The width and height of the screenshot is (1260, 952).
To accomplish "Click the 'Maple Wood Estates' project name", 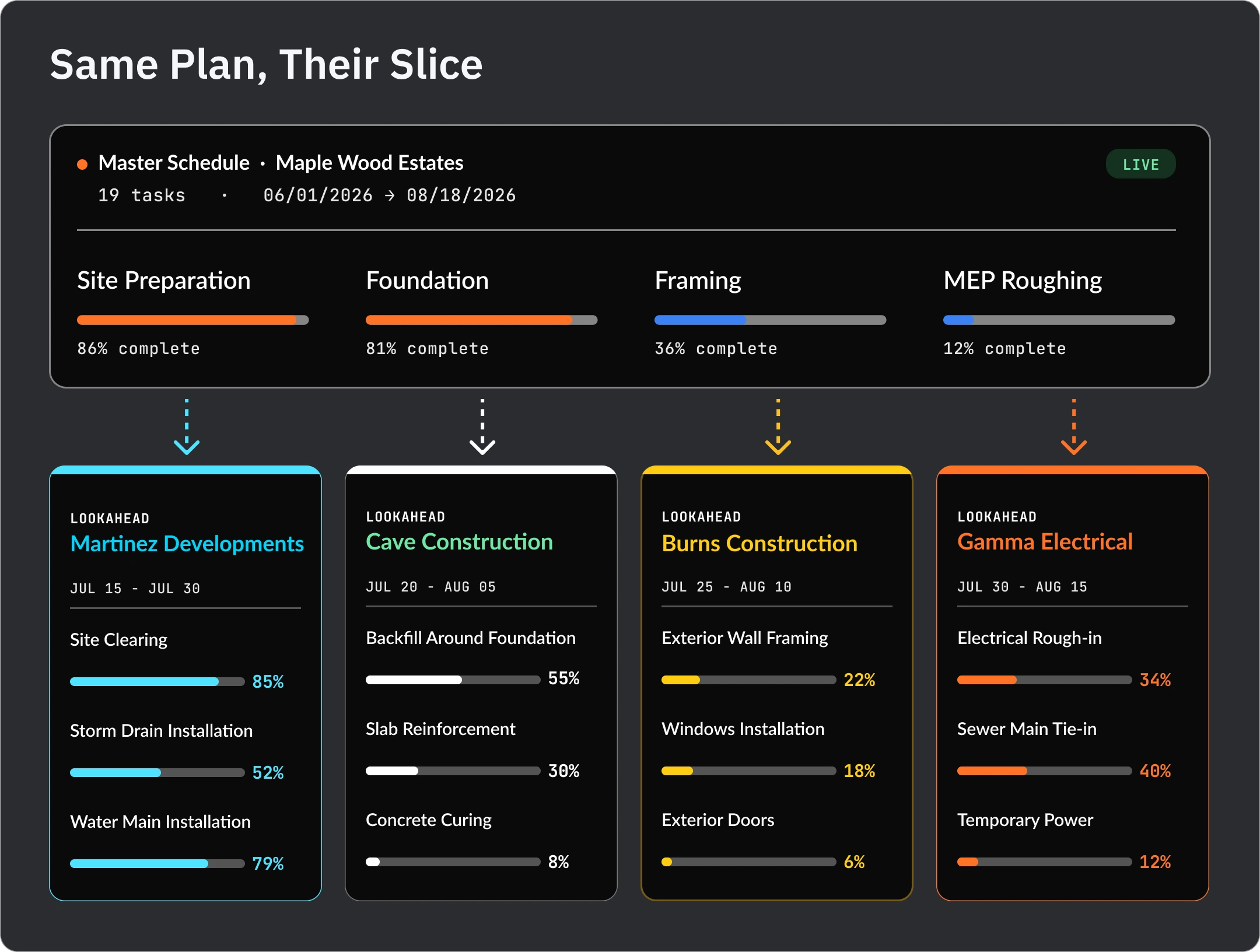I will click(x=369, y=163).
